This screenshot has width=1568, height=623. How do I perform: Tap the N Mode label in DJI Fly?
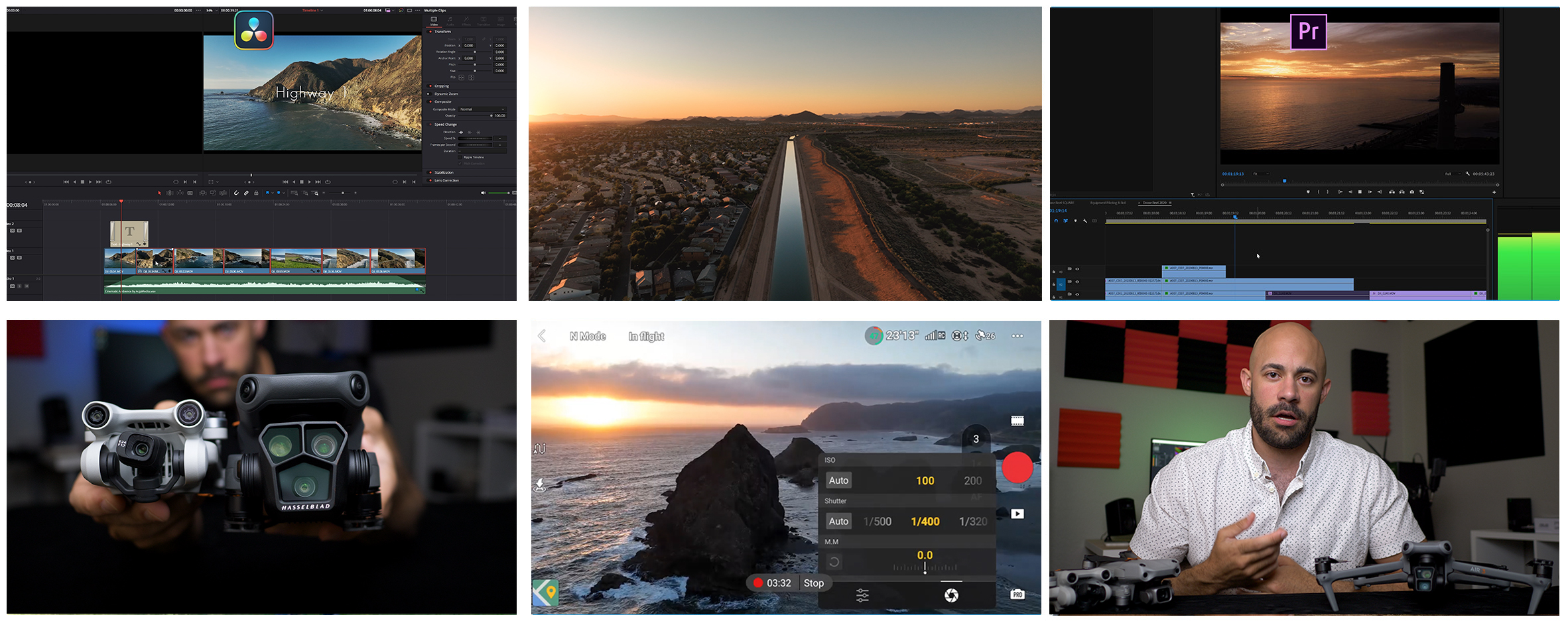[588, 336]
